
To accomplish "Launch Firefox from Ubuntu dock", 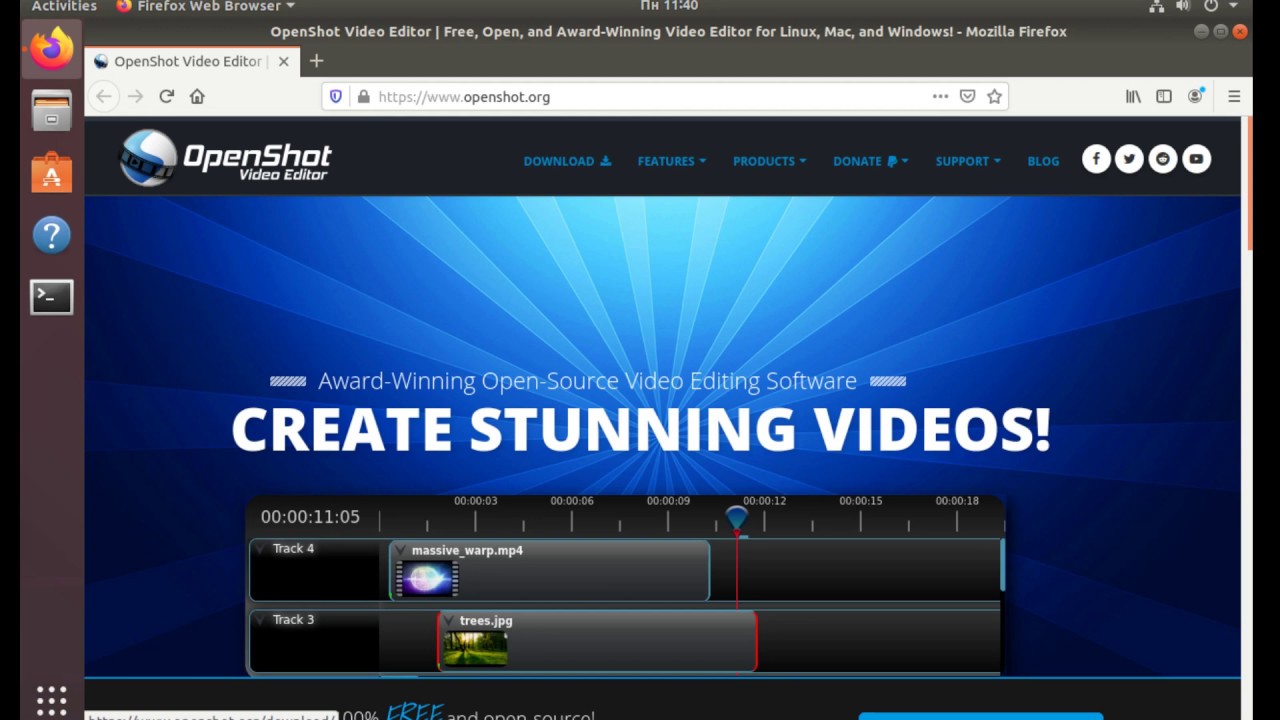I will coord(51,48).
